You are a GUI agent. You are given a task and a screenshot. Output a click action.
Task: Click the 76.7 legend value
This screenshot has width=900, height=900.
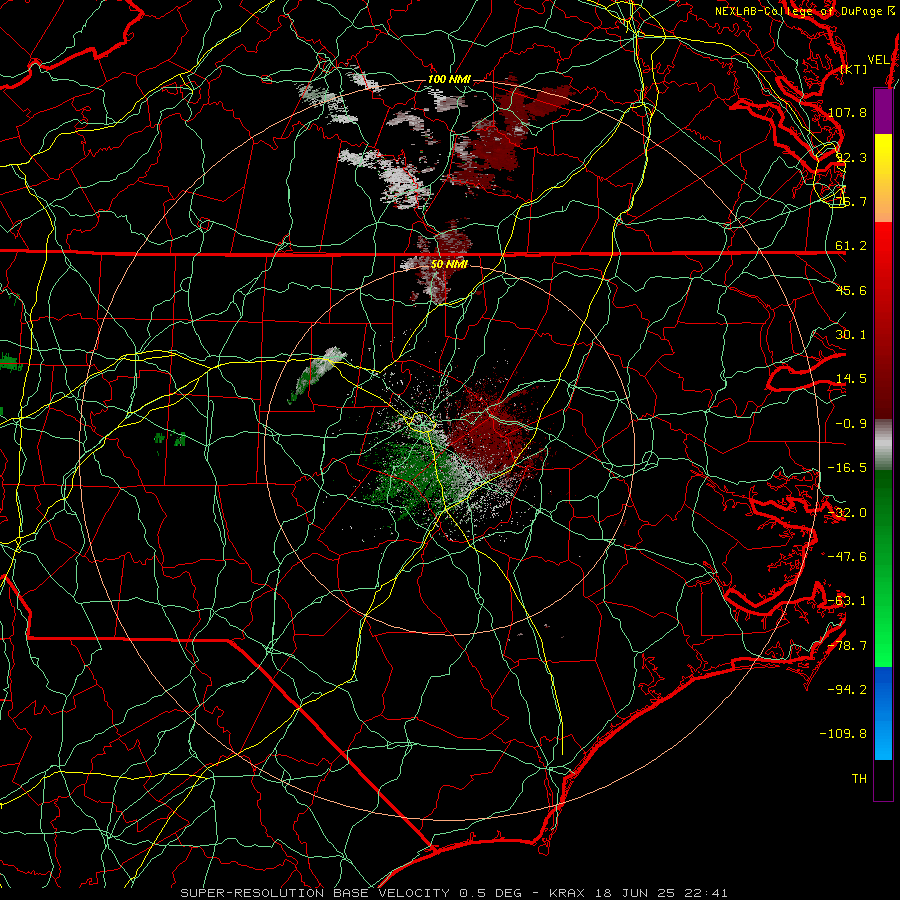pos(851,201)
